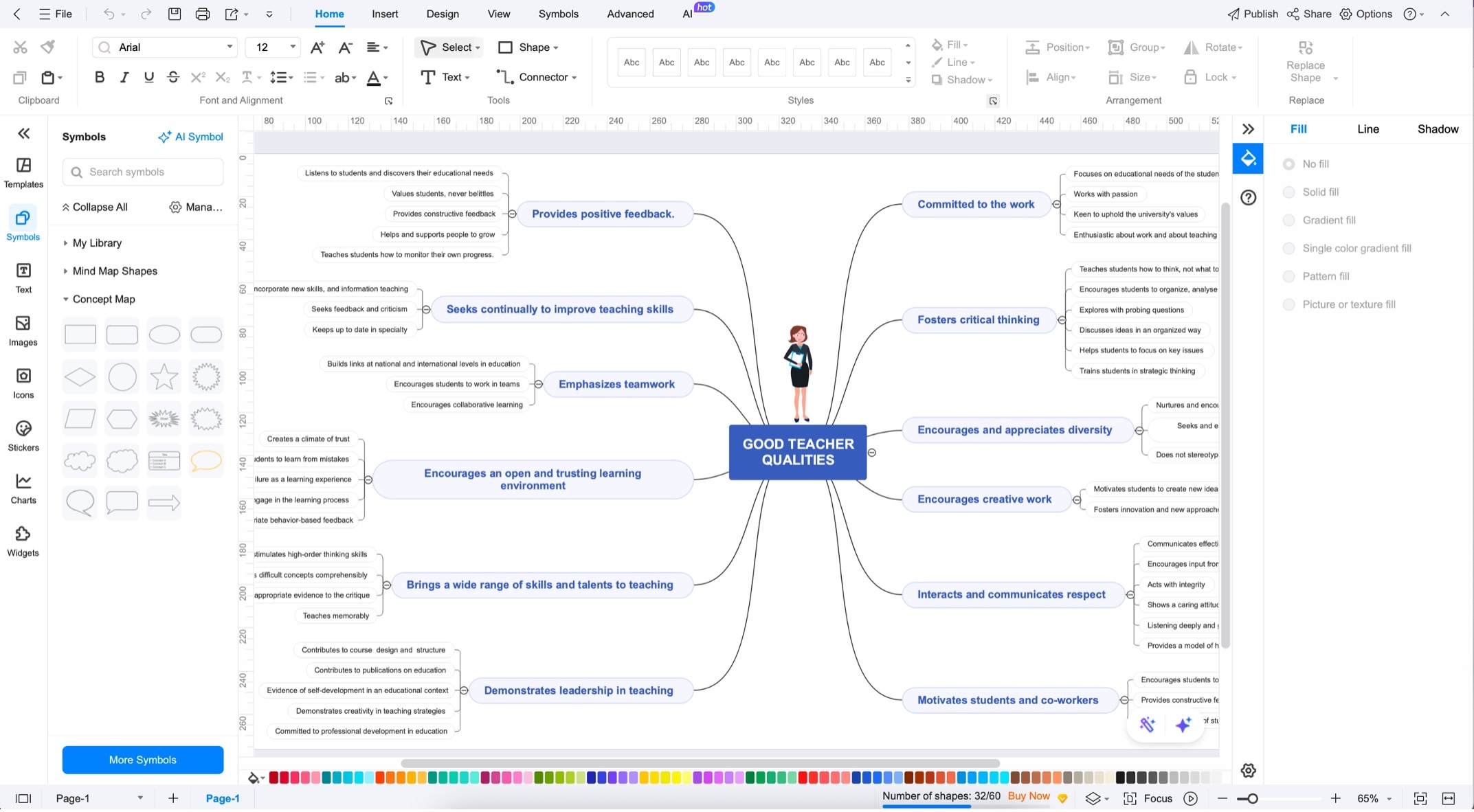Open the right panel help question icon
The image size is (1474, 812).
1248,198
